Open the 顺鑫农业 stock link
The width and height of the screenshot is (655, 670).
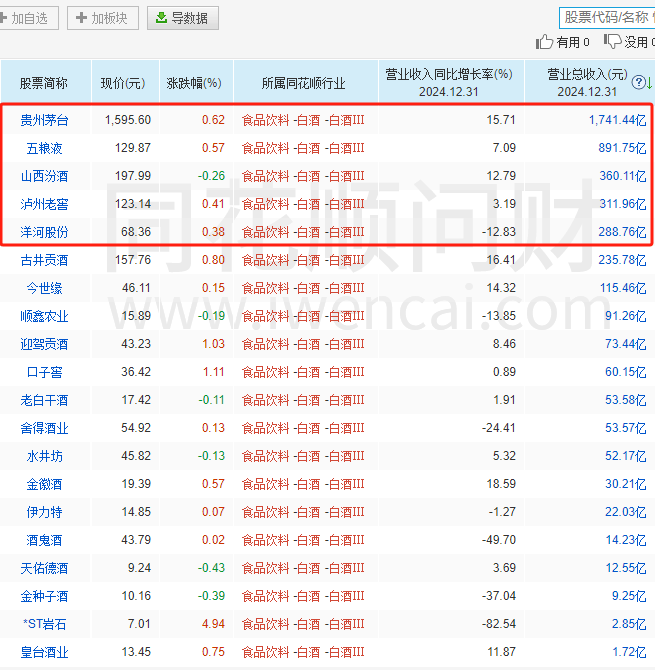coord(44,316)
